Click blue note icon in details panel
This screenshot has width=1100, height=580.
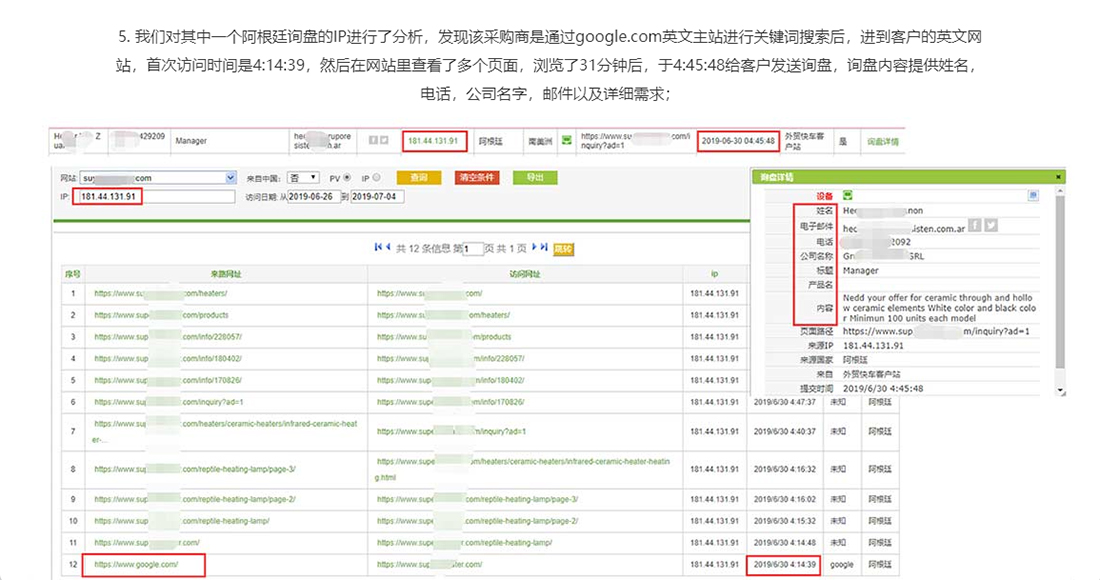click(x=1033, y=196)
